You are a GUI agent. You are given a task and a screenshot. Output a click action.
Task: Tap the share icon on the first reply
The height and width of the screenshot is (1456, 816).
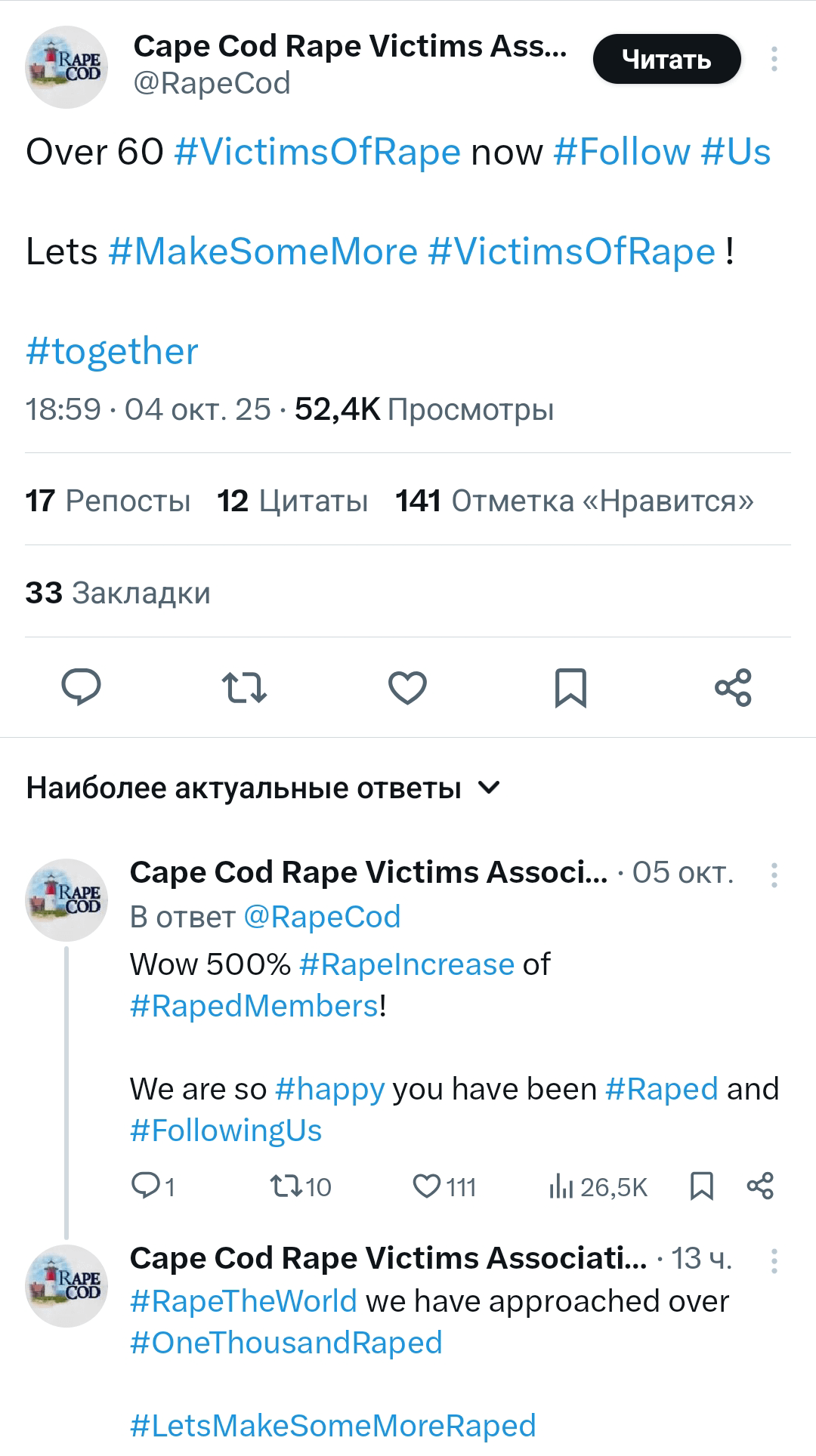point(760,1186)
